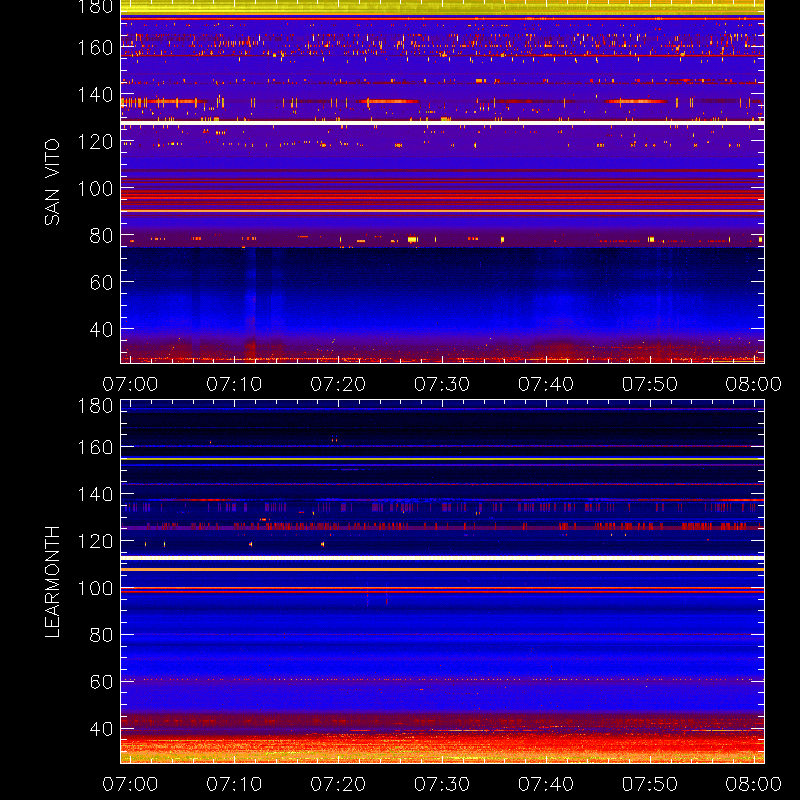Select the 120 tick label on Learmonth axis
Screen dimensions: 800x800
pos(95,541)
